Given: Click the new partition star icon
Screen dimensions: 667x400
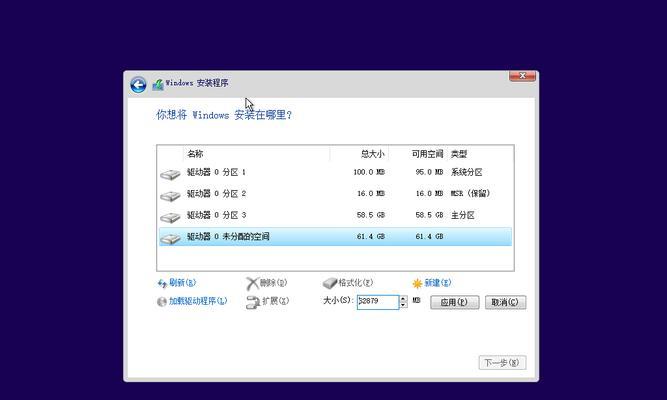Looking at the screenshot, I should [x=417, y=283].
